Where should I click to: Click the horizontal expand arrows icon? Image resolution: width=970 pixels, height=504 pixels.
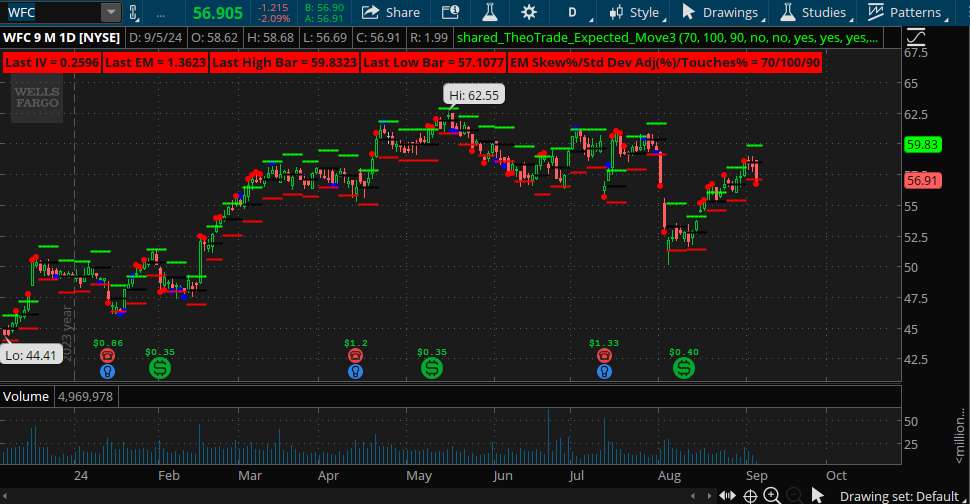(x=728, y=495)
